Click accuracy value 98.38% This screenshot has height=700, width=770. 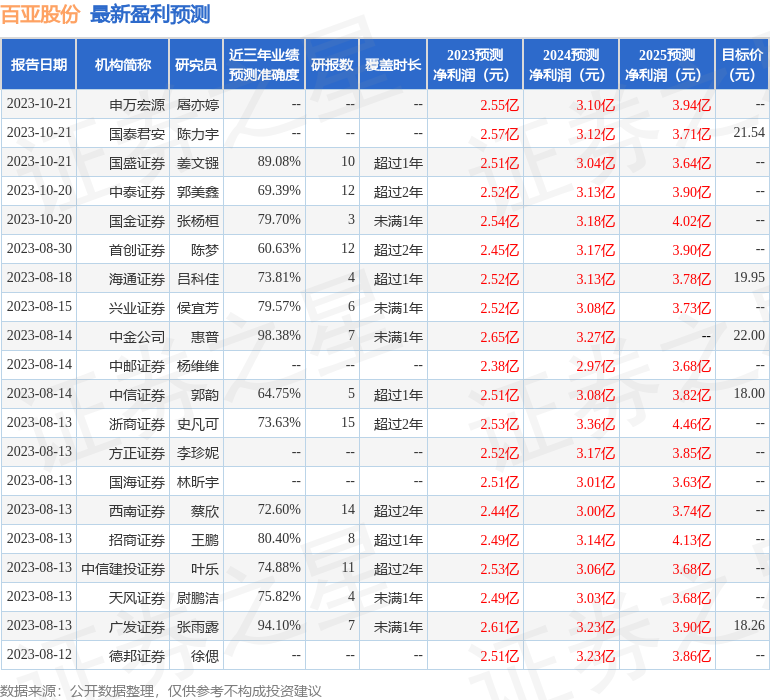coord(279,336)
